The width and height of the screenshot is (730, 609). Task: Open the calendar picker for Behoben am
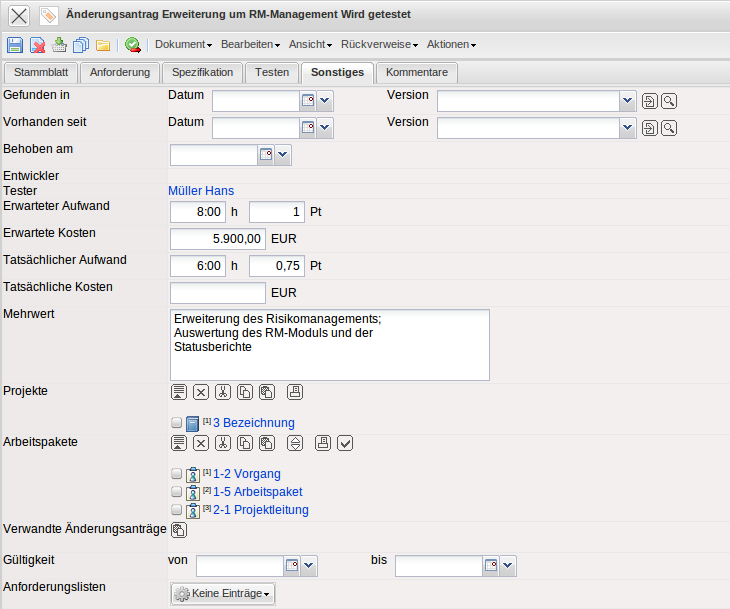pos(266,155)
